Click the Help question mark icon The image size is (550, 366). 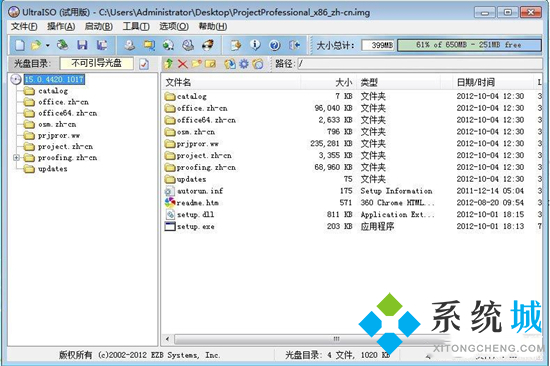point(275,45)
